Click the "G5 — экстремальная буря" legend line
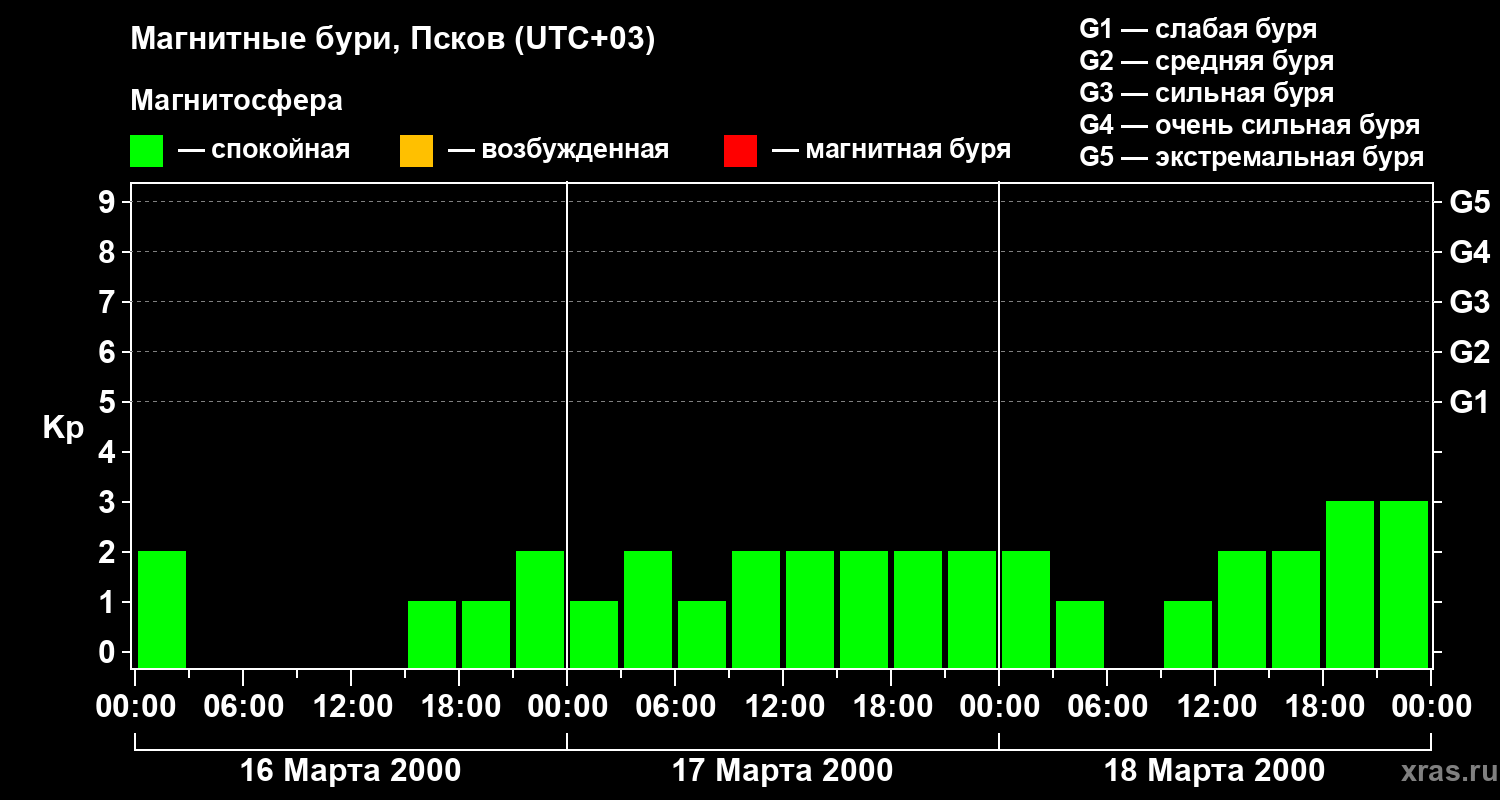 pos(1251,157)
